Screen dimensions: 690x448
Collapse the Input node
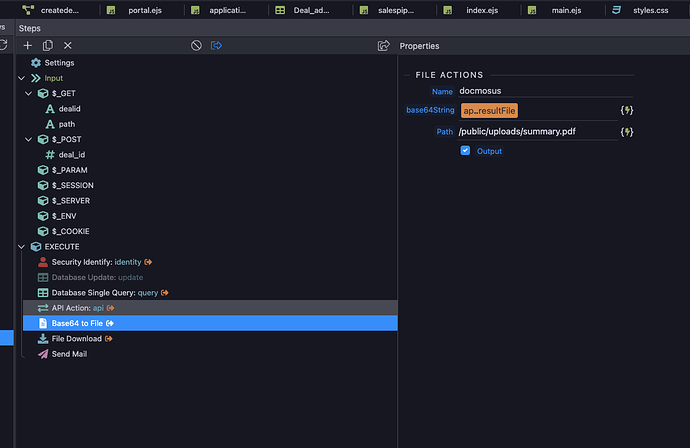(21, 78)
